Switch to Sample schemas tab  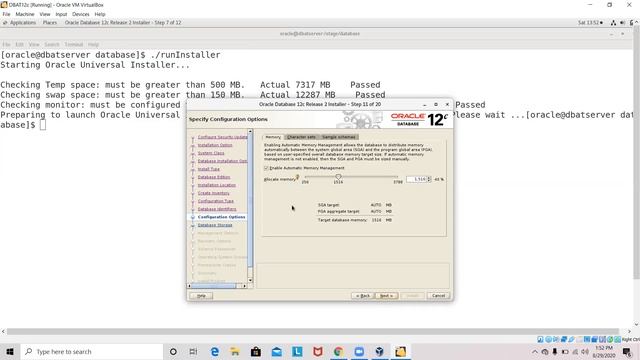[x=339, y=137]
